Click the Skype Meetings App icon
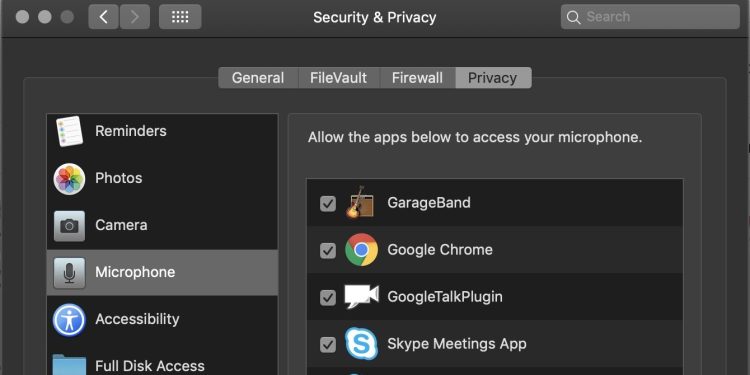The image size is (750, 375). pyautogui.click(x=361, y=343)
